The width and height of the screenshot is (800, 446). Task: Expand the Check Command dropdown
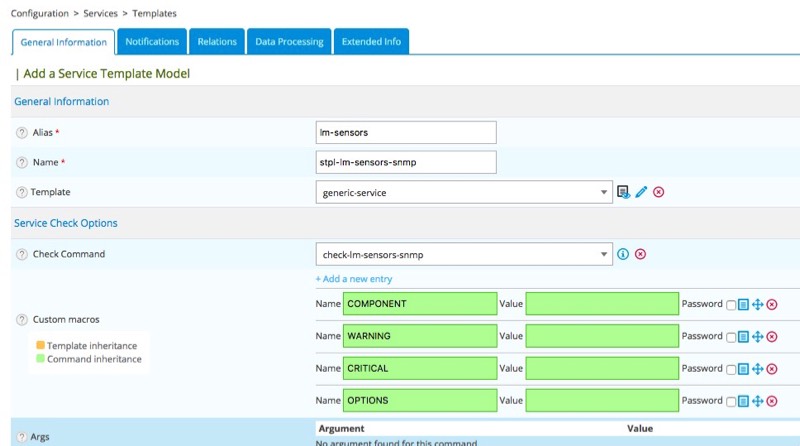pyautogui.click(x=604, y=255)
